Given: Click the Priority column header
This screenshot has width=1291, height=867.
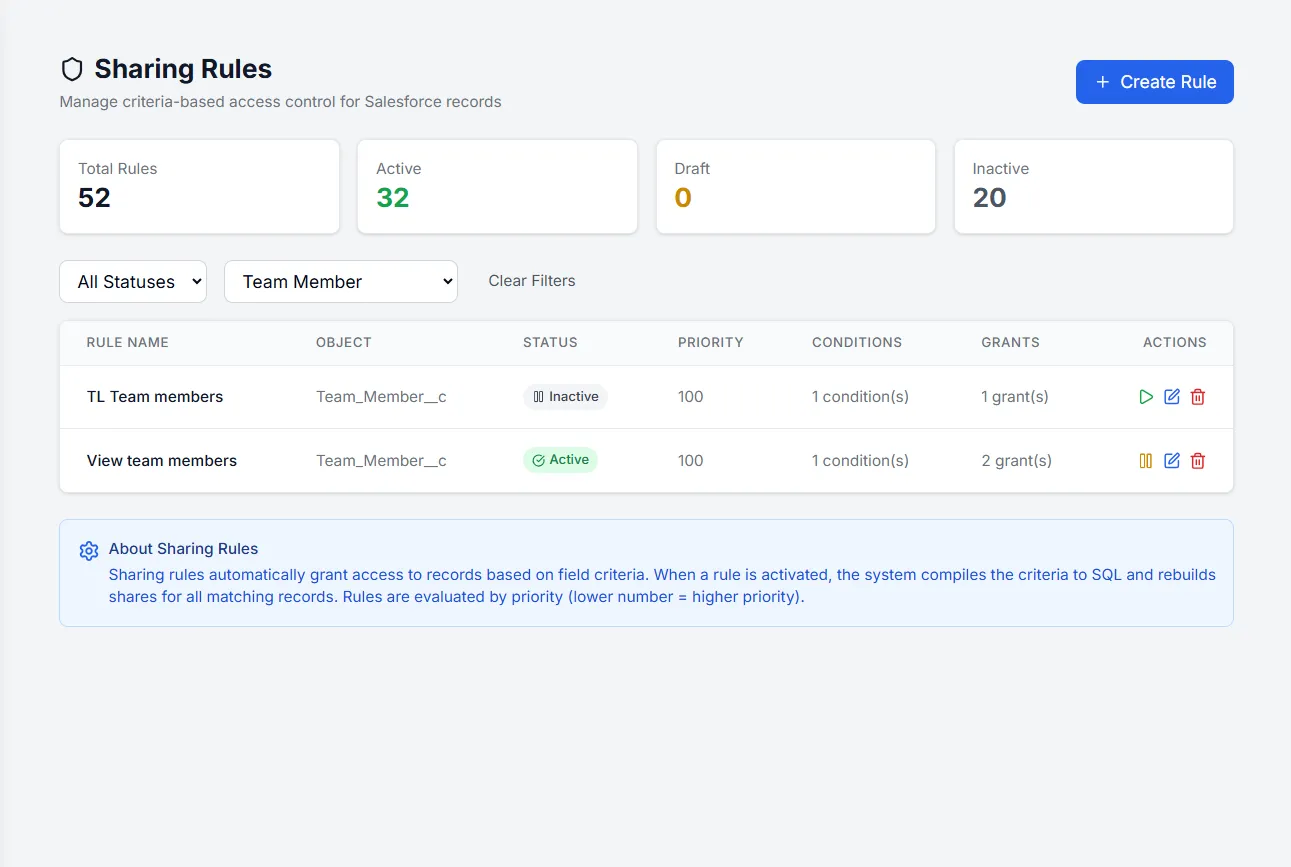Looking at the screenshot, I should pyautogui.click(x=711, y=342).
